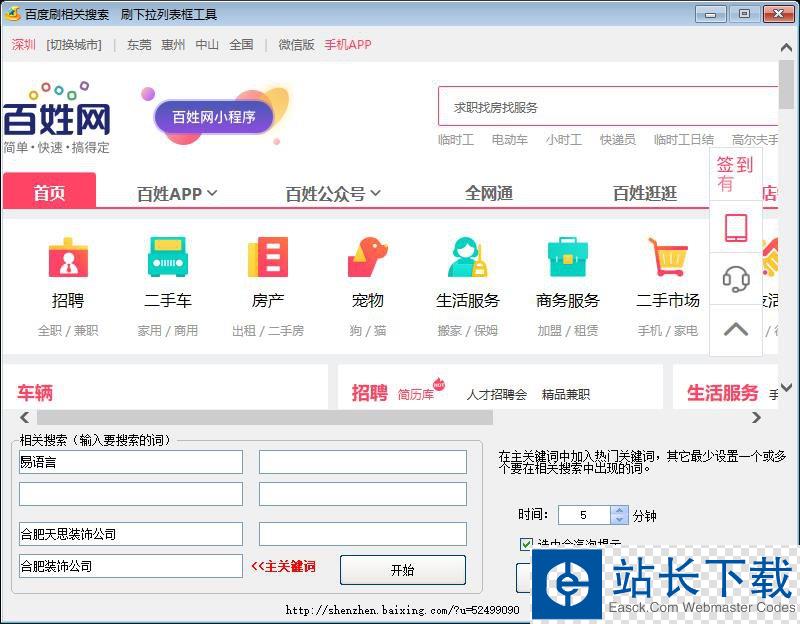This screenshot has height=624, width=800.
Task: Open the 全网通 nav tab
Action: (488, 194)
